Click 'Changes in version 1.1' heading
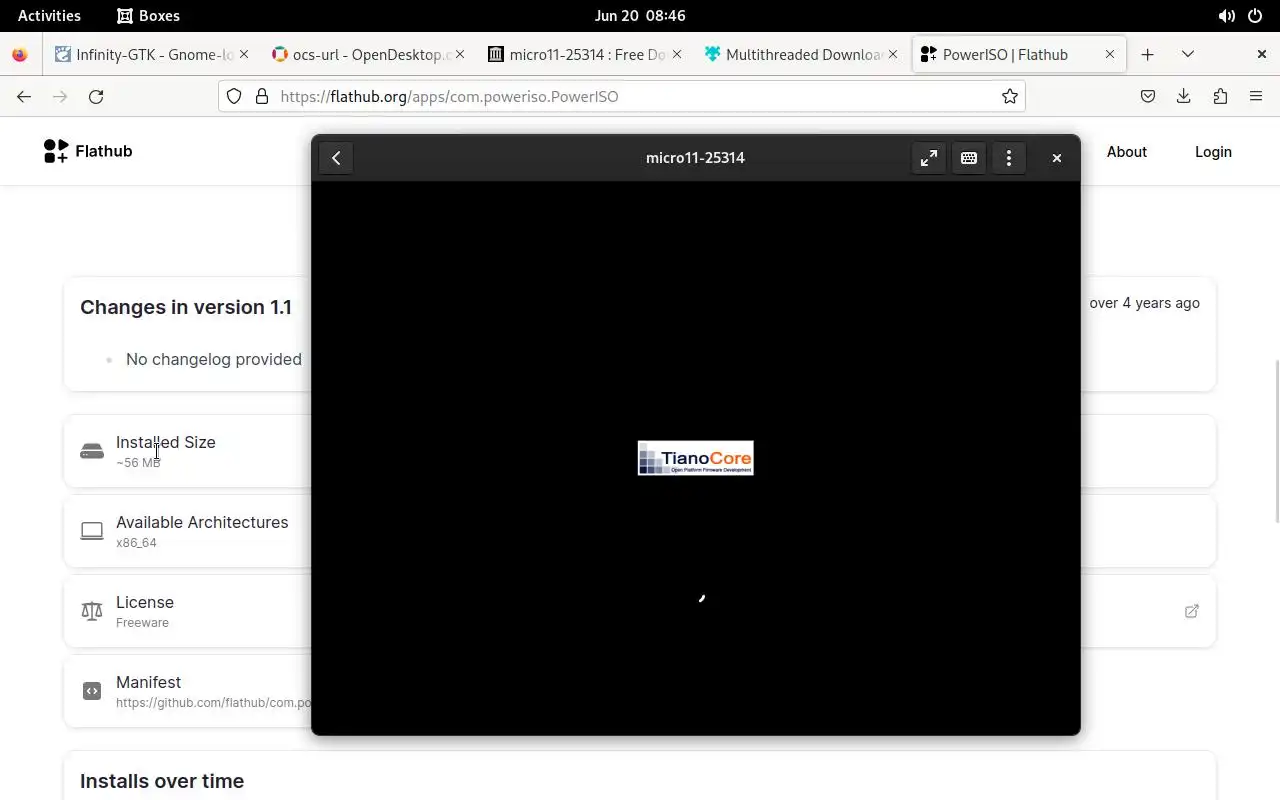The height and width of the screenshot is (800, 1280). coord(186,307)
